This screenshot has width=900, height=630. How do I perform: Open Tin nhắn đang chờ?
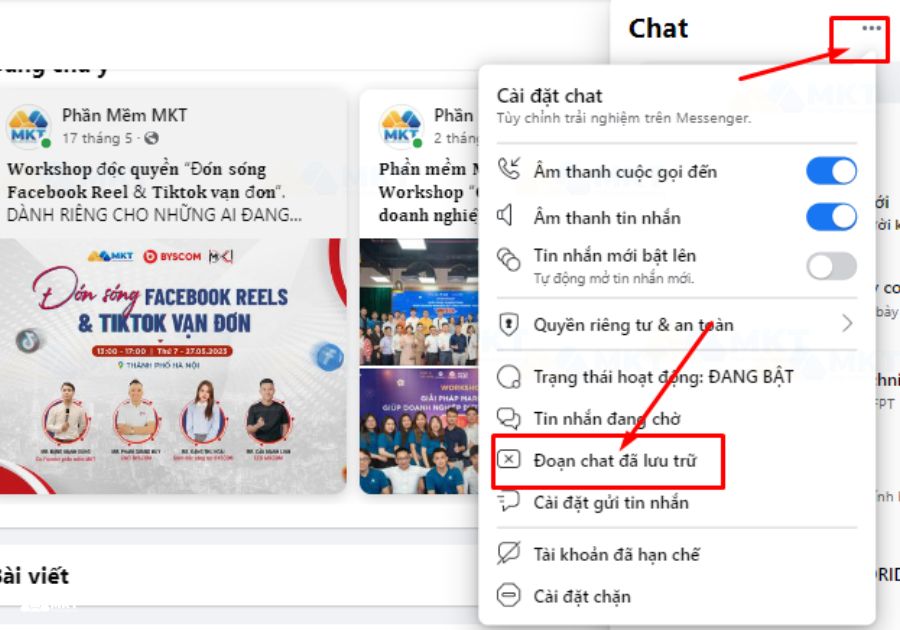coord(607,419)
